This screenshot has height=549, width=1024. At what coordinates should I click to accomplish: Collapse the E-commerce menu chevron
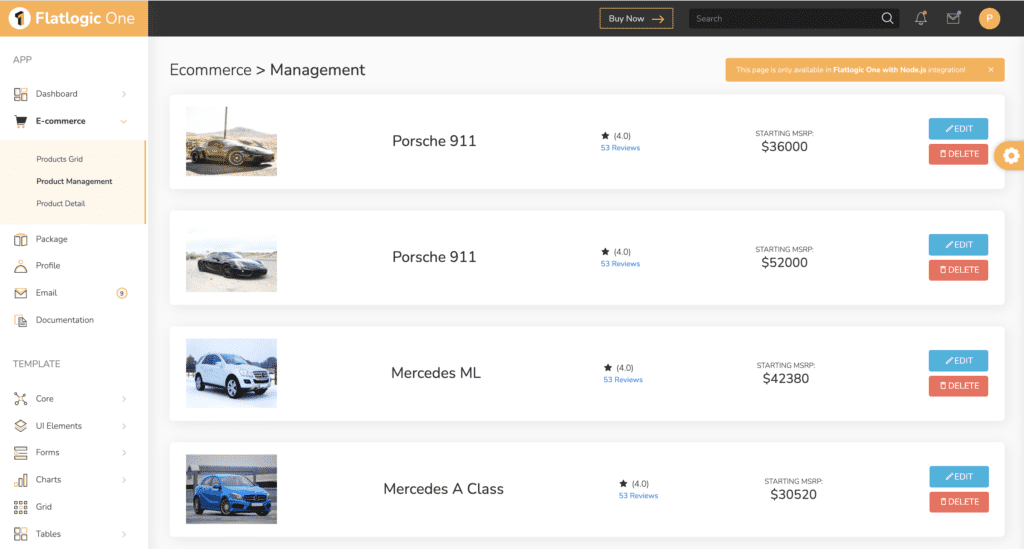pyautogui.click(x=123, y=121)
